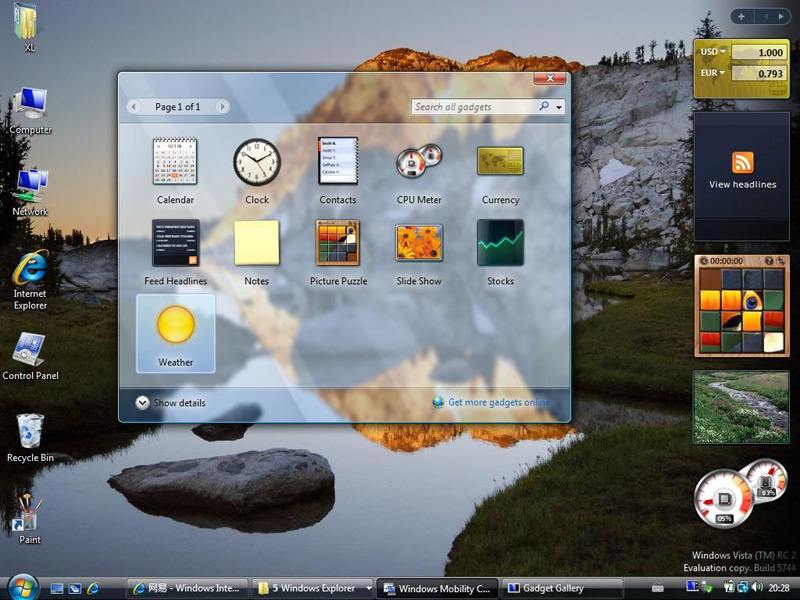The width and height of the screenshot is (800, 600).
Task: Click the puzzle's question mark icon
Action: click(x=769, y=261)
